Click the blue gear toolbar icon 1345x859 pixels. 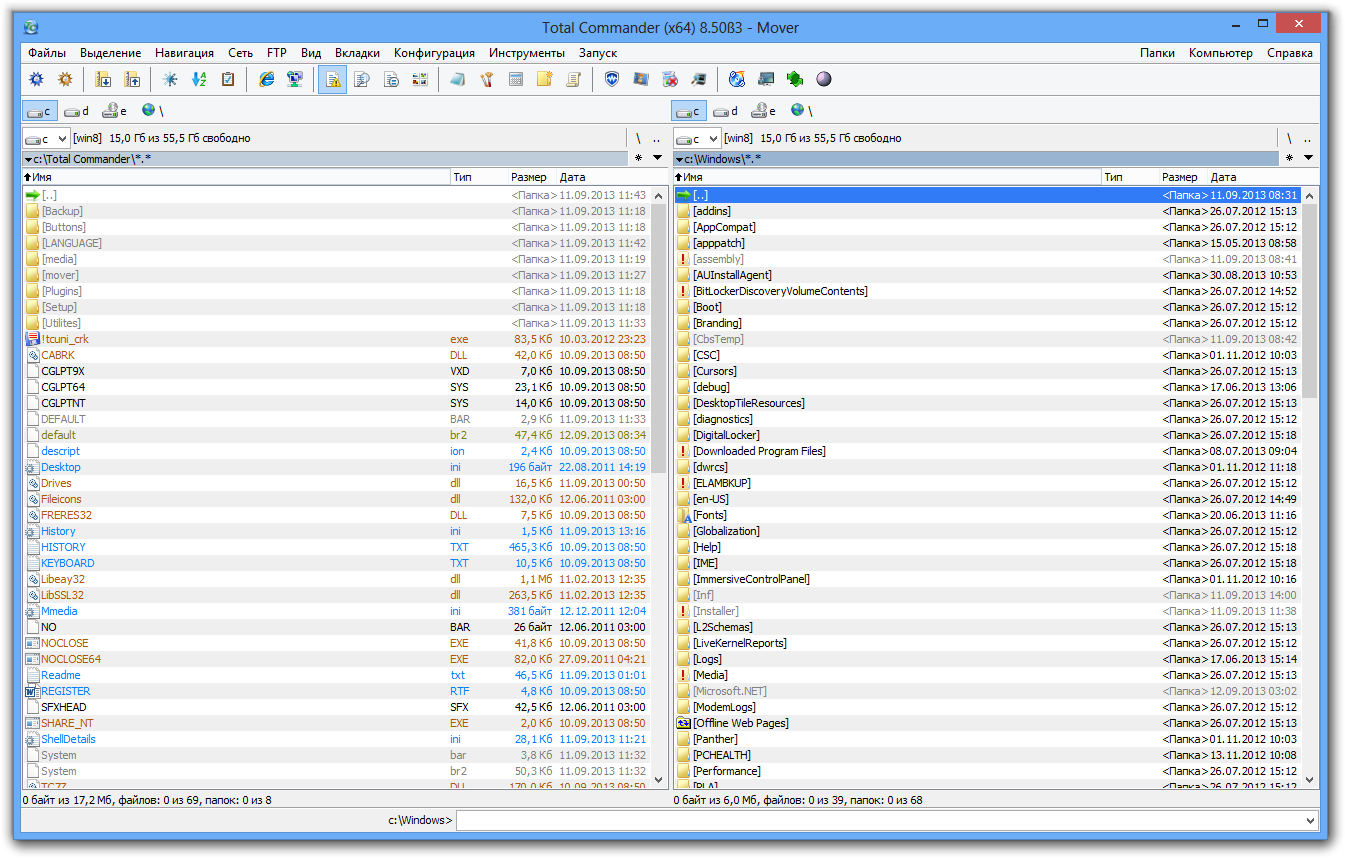coord(37,80)
